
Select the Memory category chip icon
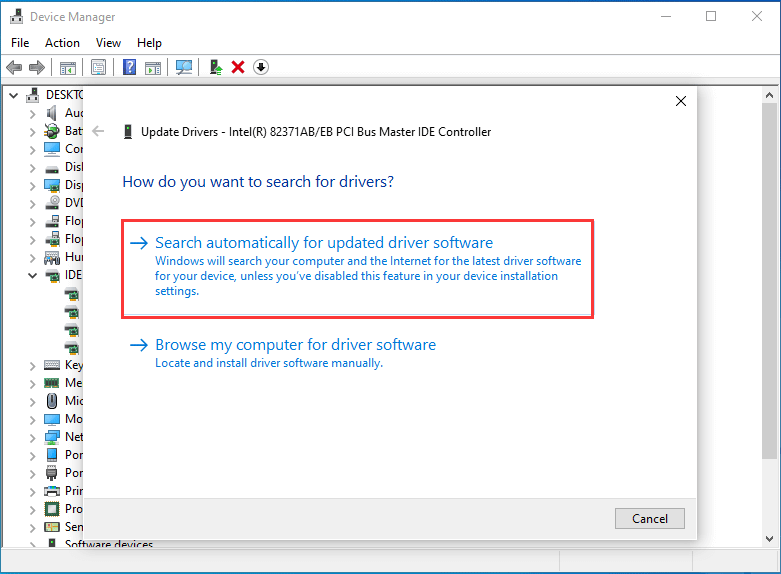coord(52,383)
